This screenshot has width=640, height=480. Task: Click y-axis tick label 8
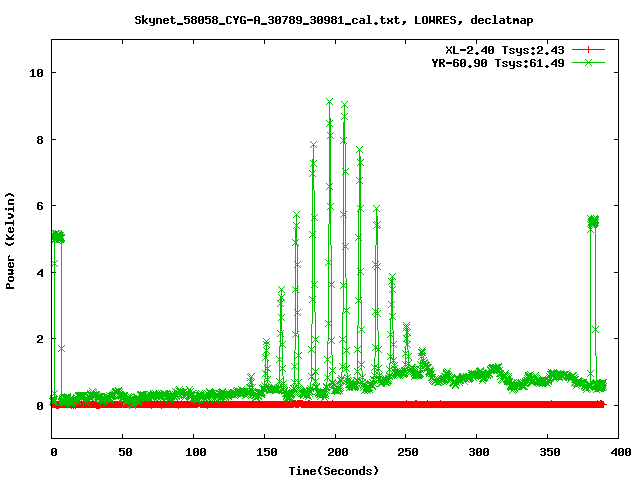40,140
